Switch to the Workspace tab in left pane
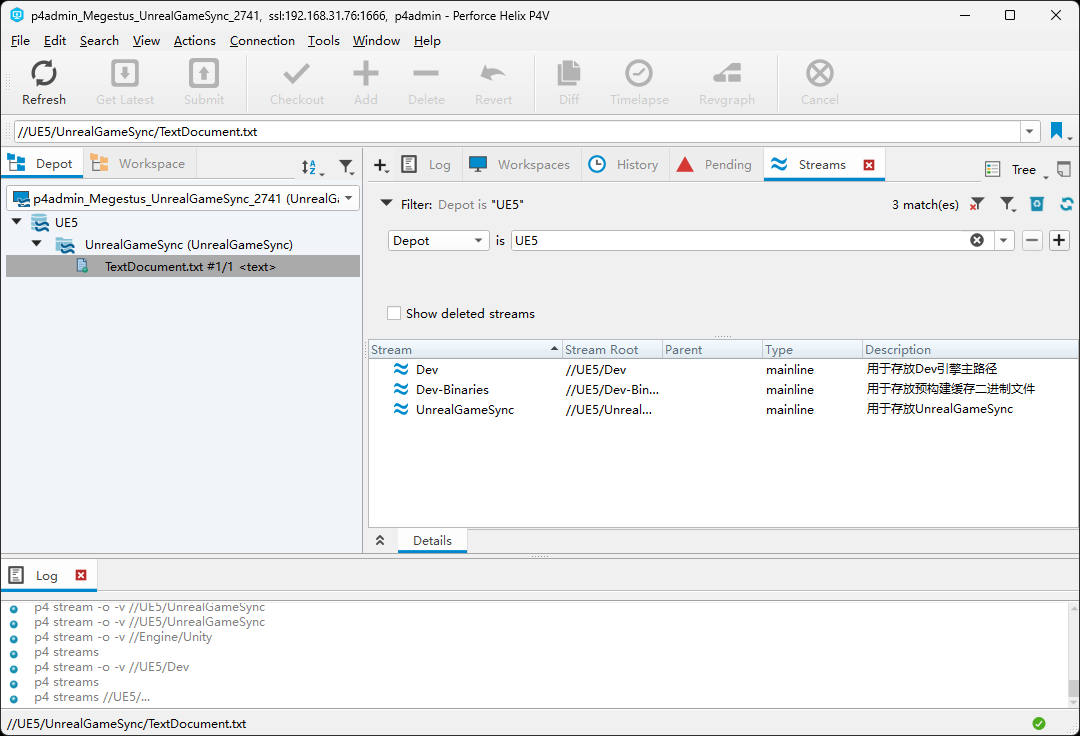 coord(139,164)
